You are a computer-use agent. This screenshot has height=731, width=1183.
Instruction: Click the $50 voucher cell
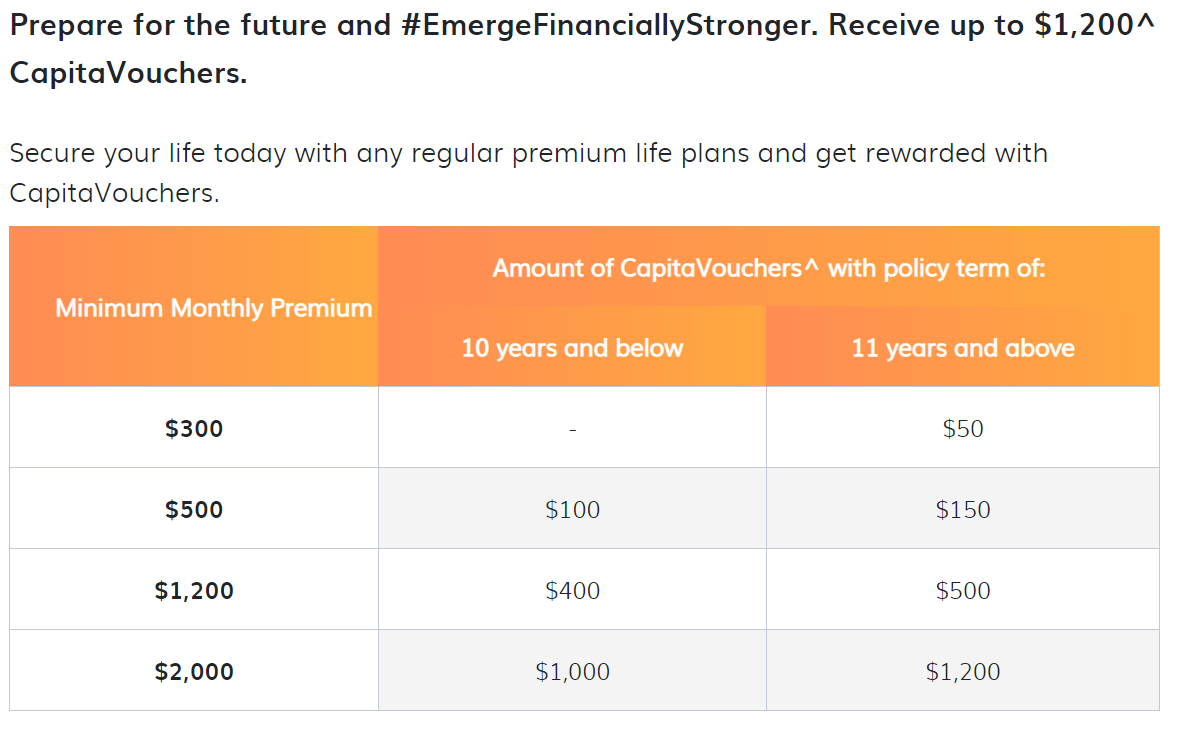point(963,428)
